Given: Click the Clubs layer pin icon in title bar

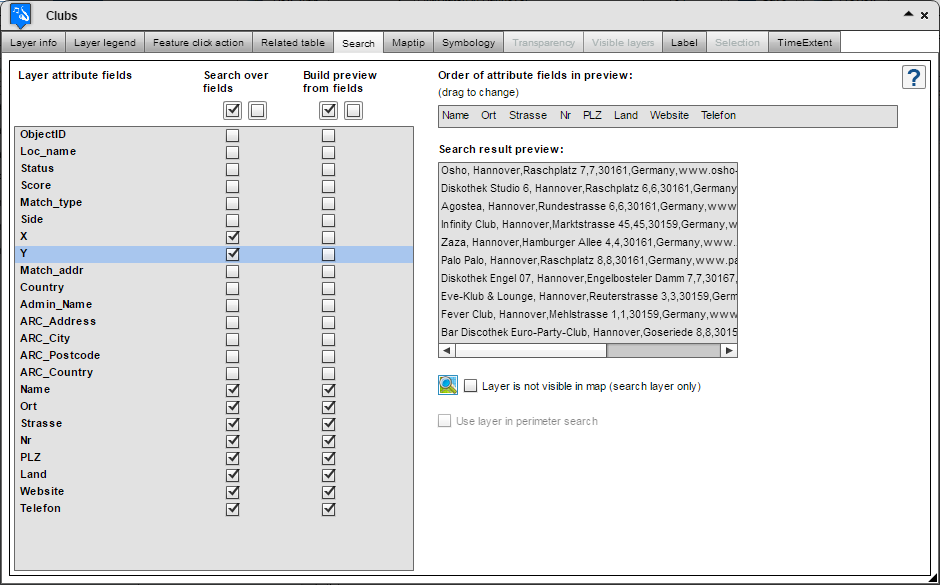Looking at the screenshot, I should tap(20, 15).
